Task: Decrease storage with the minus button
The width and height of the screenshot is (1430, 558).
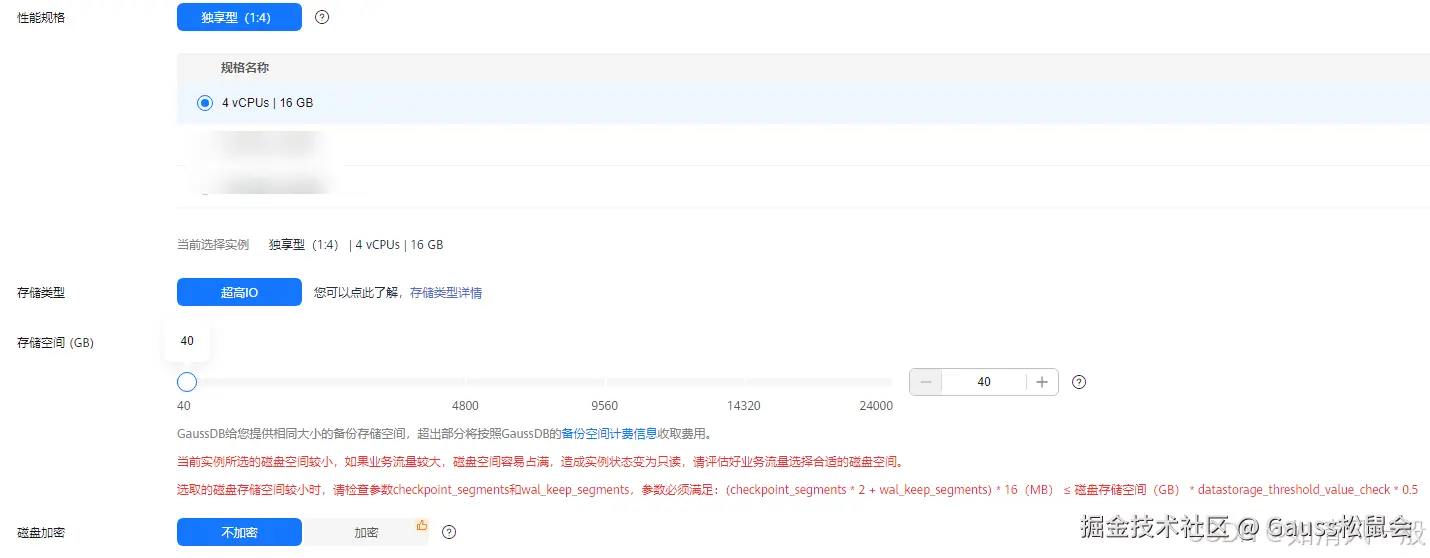Action: (x=926, y=382)
